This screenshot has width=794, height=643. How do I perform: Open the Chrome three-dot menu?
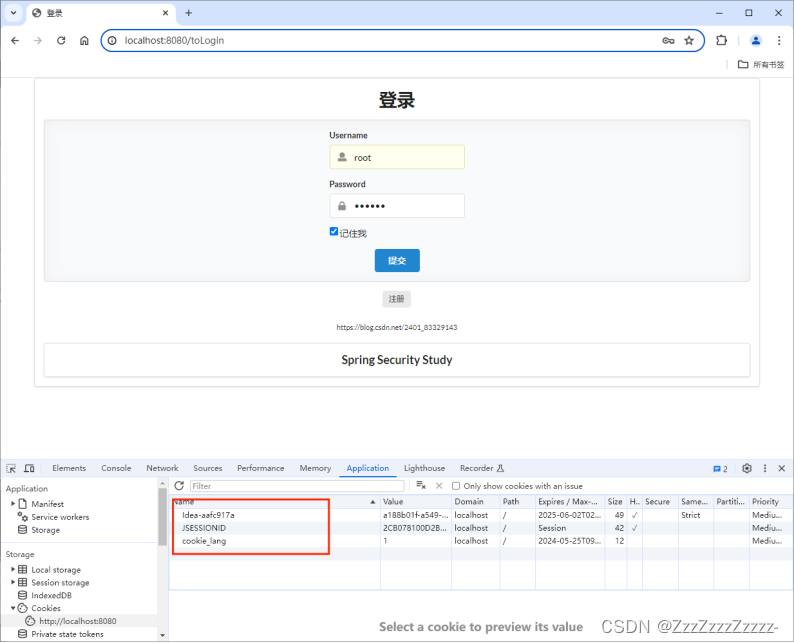coord(779,41)
